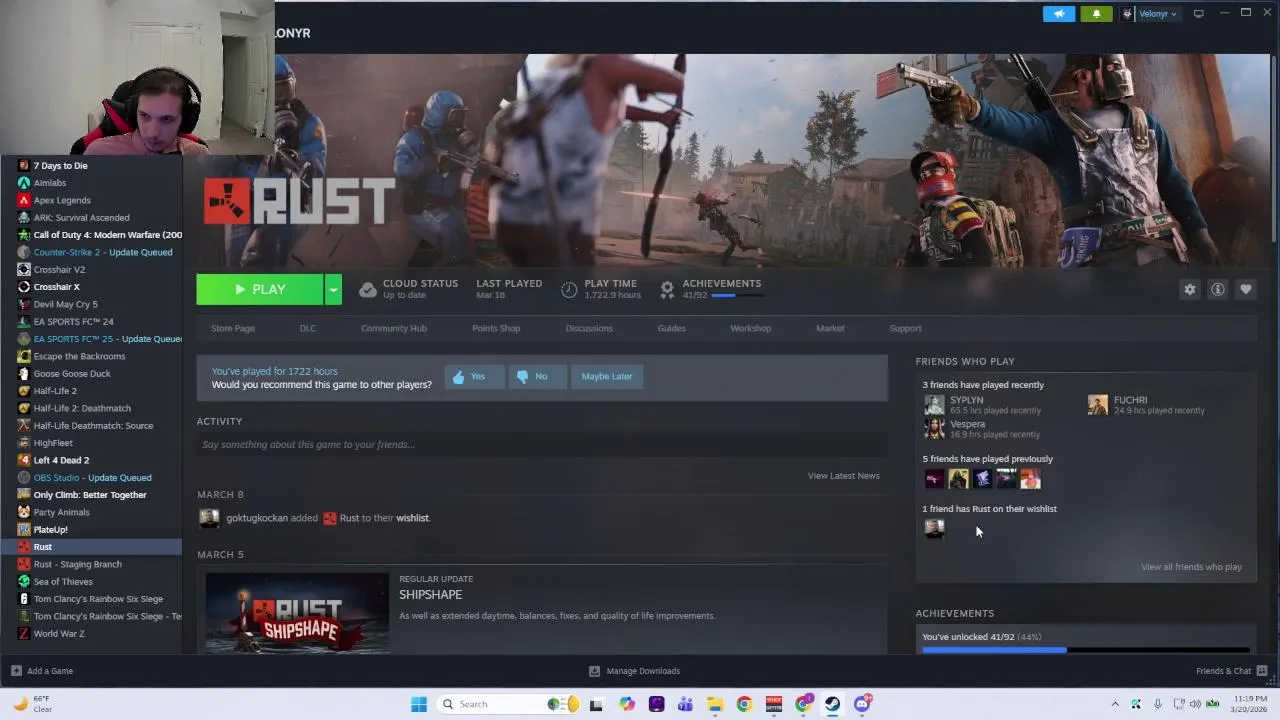
Task: Add Rust to favorites heart icon
Action: pos(1246,289)
